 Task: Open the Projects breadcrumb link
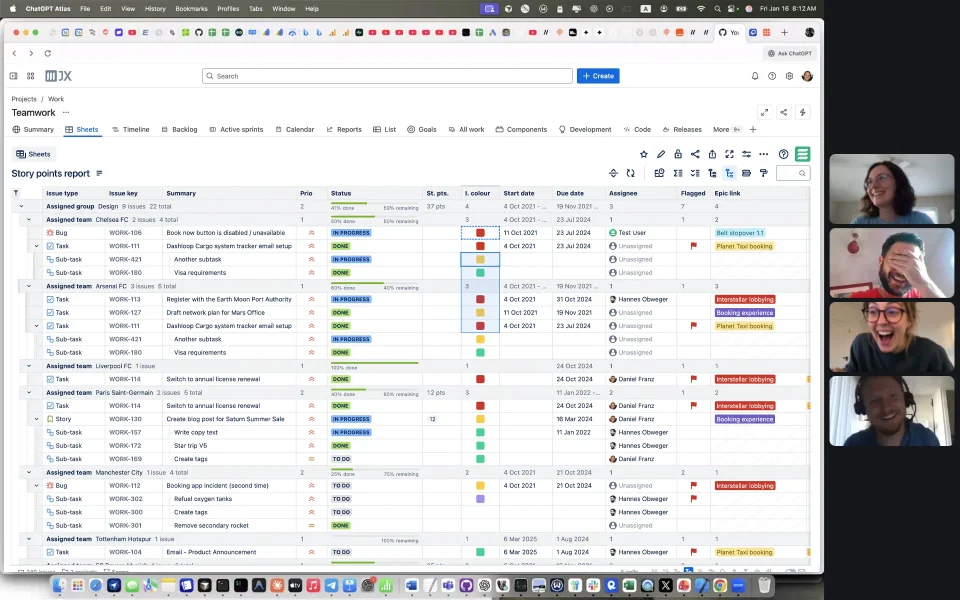(24, 99)
